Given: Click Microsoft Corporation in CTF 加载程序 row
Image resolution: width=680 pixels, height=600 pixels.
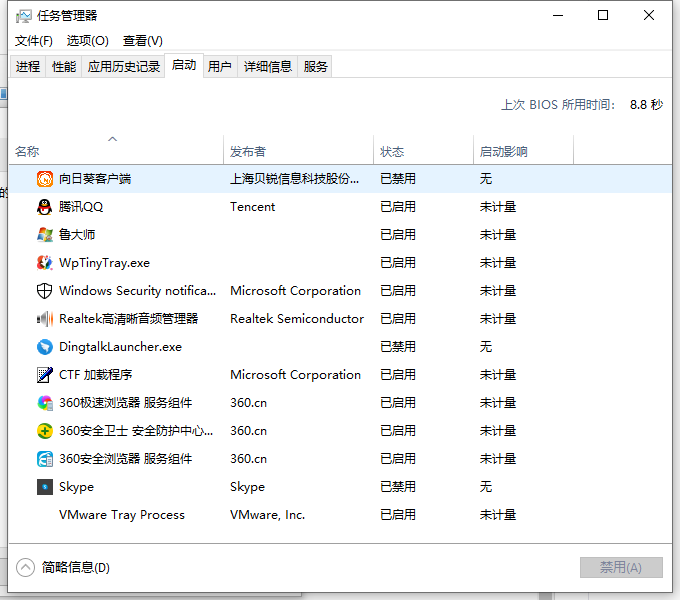Looking at the screenshot, I should pyautogui.click(x=295, y=375).
